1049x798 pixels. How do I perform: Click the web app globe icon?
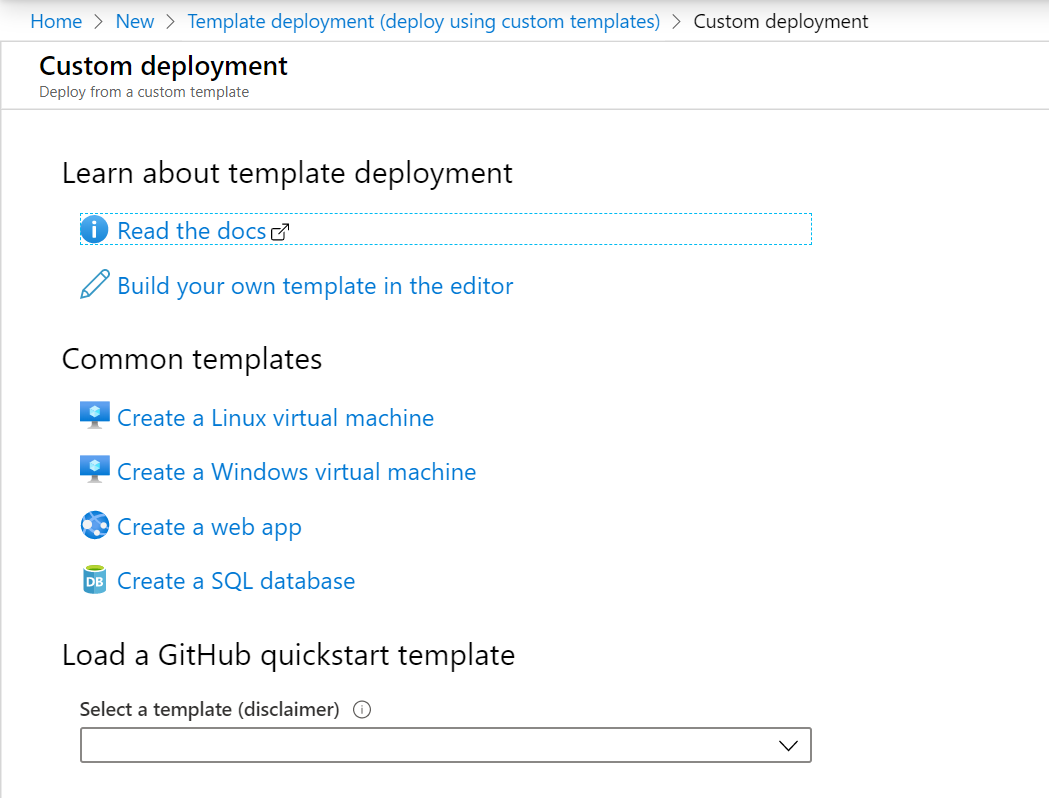point(94,525)
